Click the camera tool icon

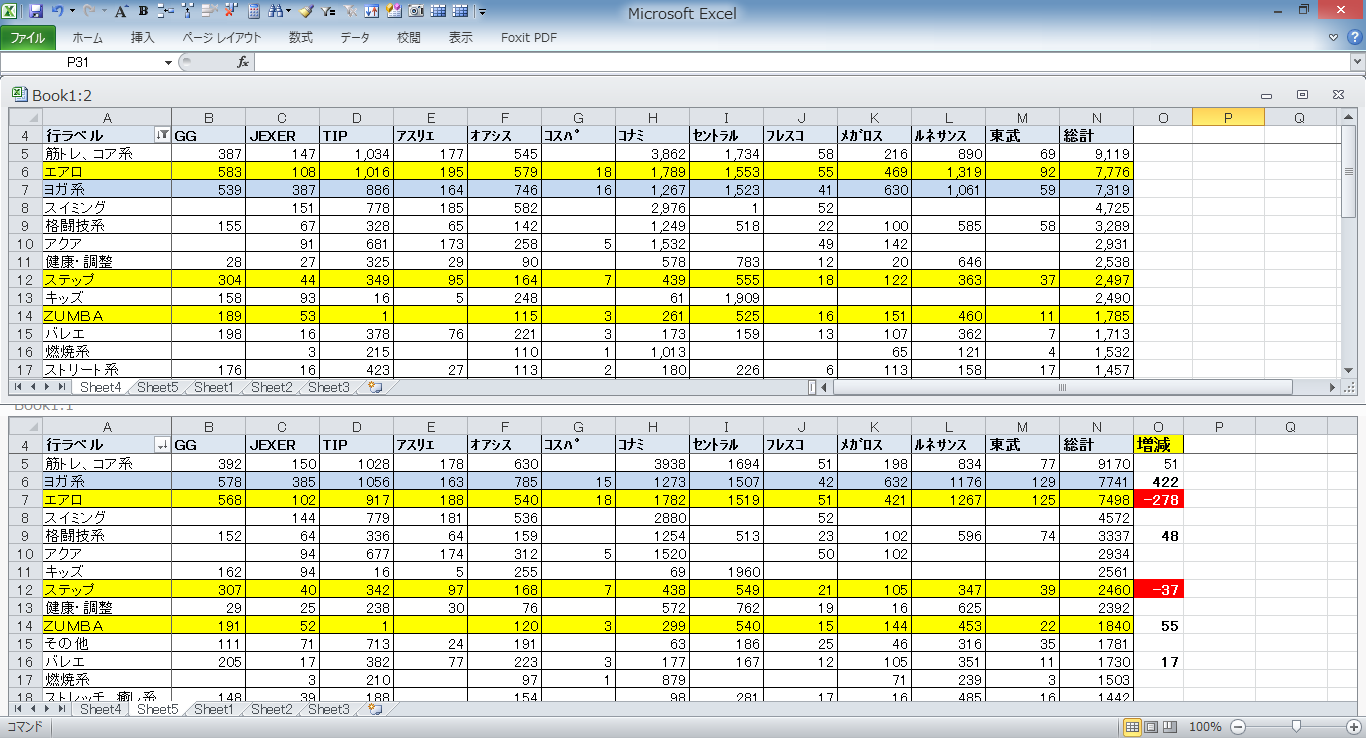pyautogui.click(x=415, y=12)
